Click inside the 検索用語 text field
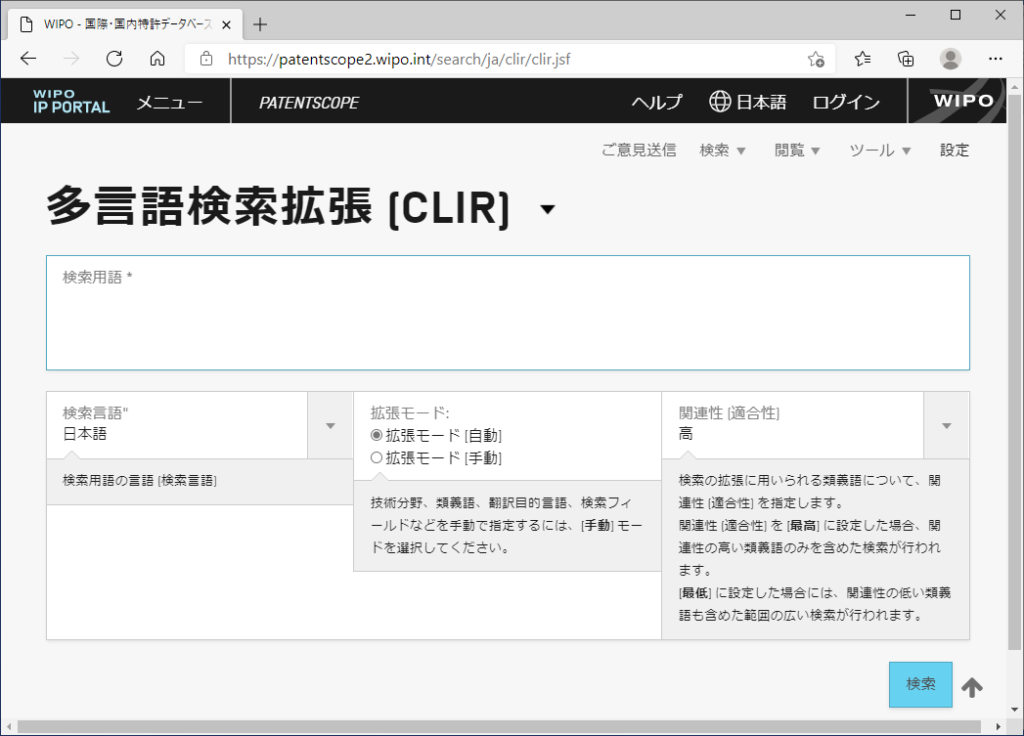This screenshot has width=1024, height=736. click(x=507, y=320)
